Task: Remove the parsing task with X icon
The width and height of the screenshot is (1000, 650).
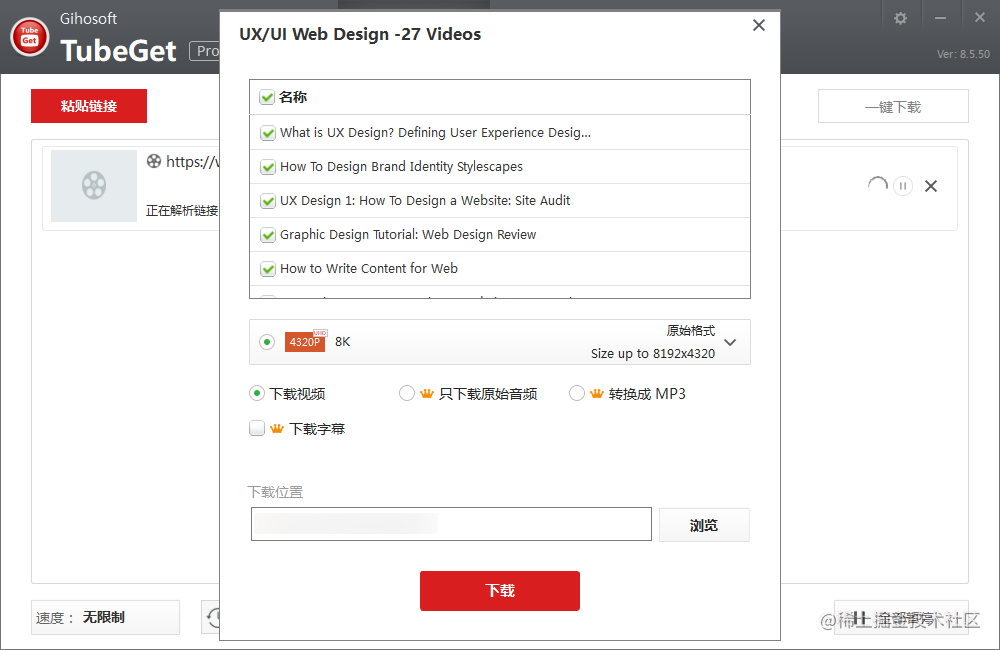Action: [x=931, y=186]
